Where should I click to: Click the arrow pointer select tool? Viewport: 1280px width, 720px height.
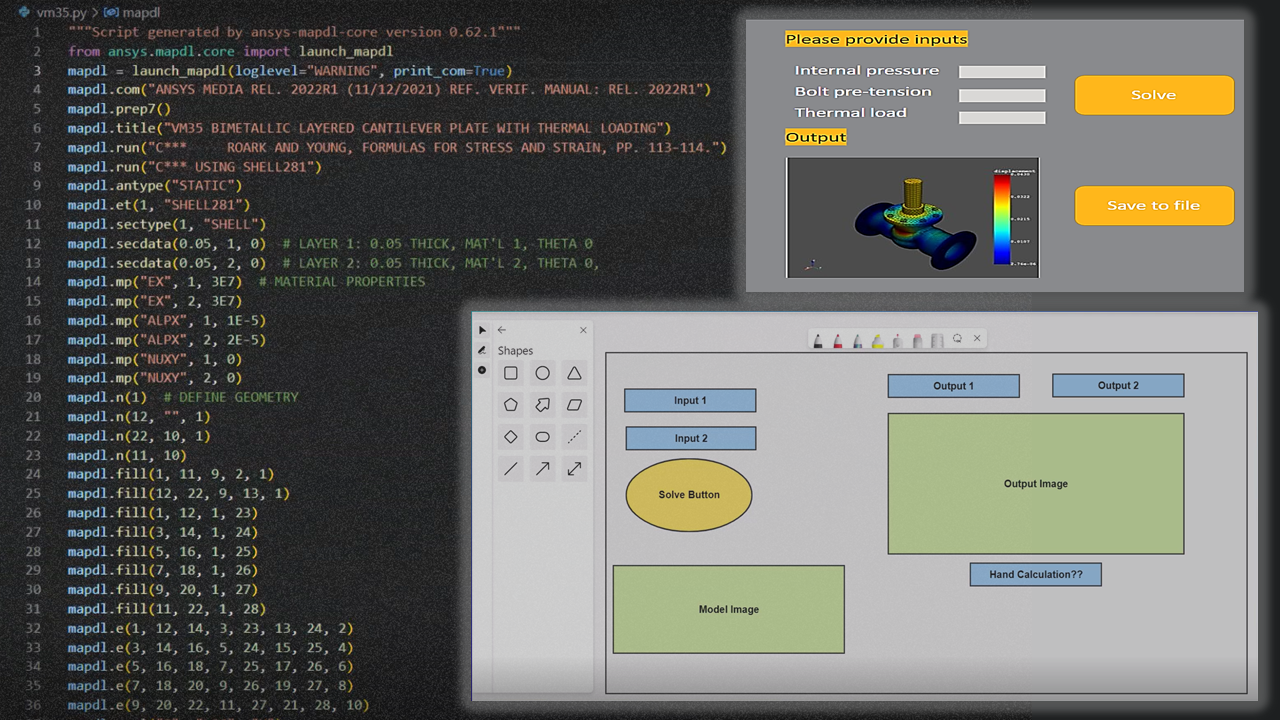click(482, 330)
